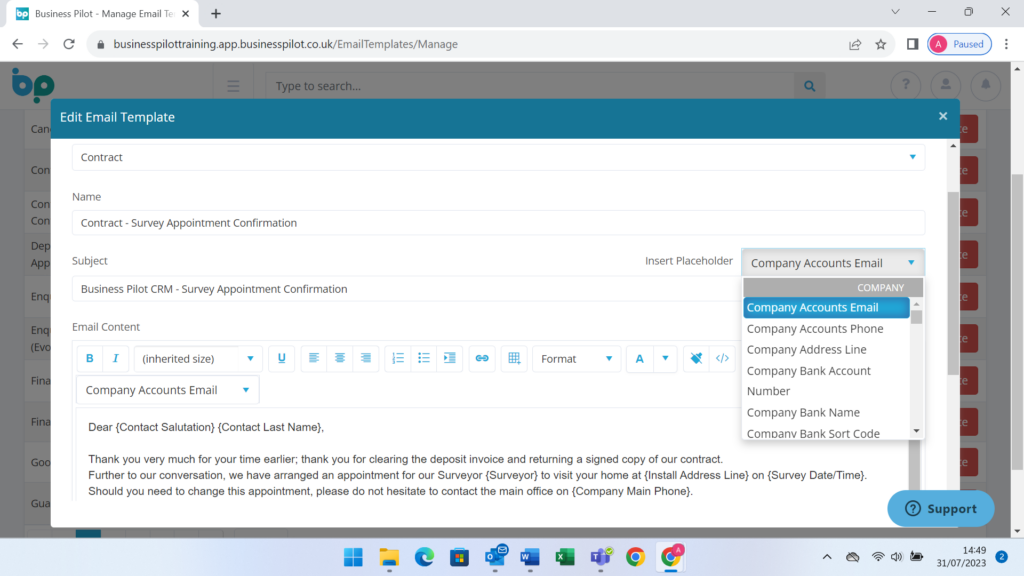Align text left in editor
1024x576 pixels.
(313, 359)
